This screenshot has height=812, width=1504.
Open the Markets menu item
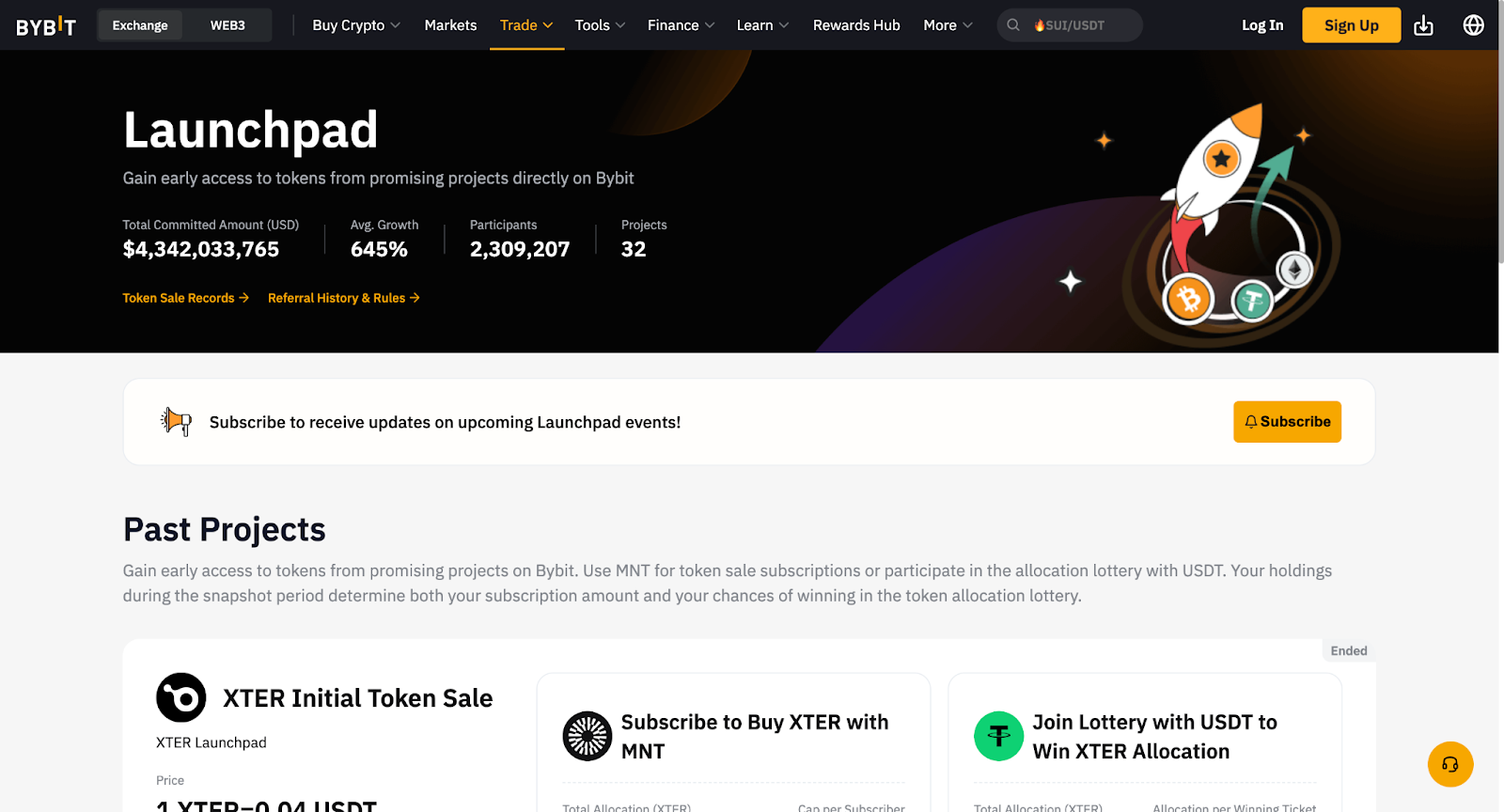(x=450, y=25)
